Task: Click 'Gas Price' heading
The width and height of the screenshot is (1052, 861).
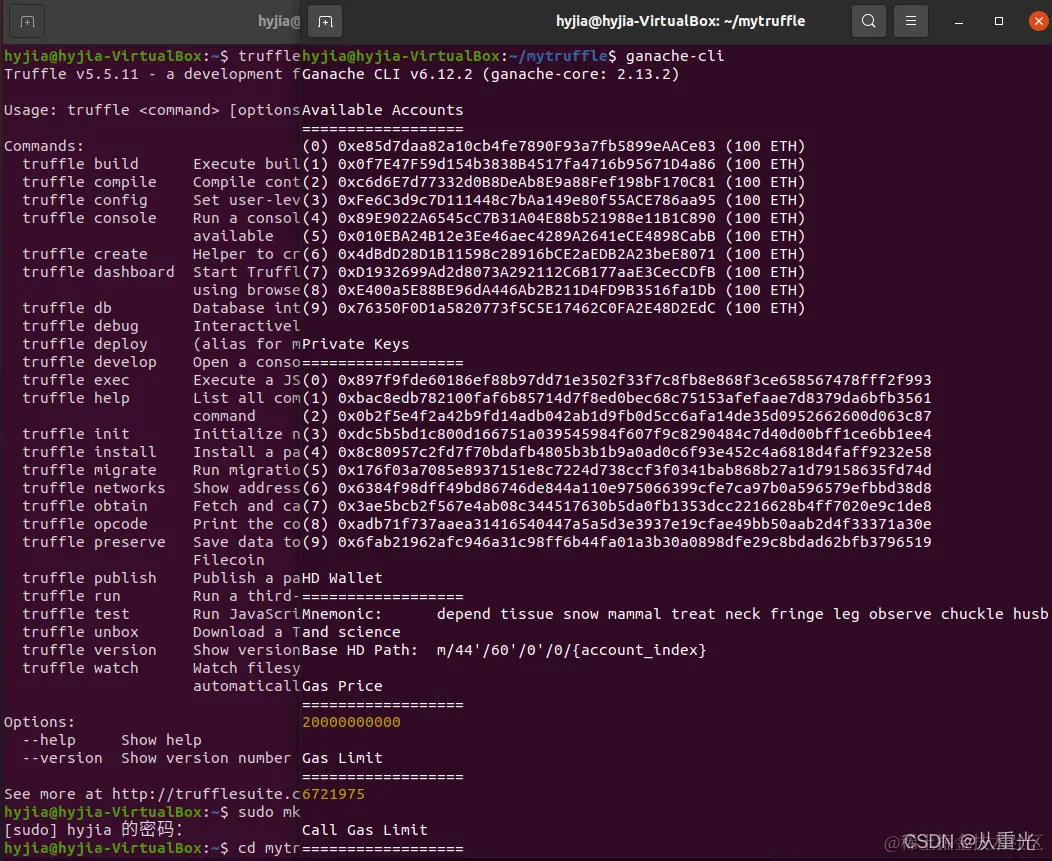Action: coord(342,686)
